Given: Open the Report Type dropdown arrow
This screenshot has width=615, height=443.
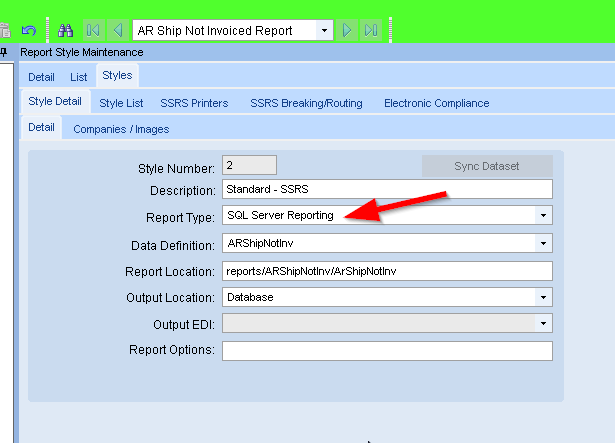Looking at the screenshot, I should 543,215.
